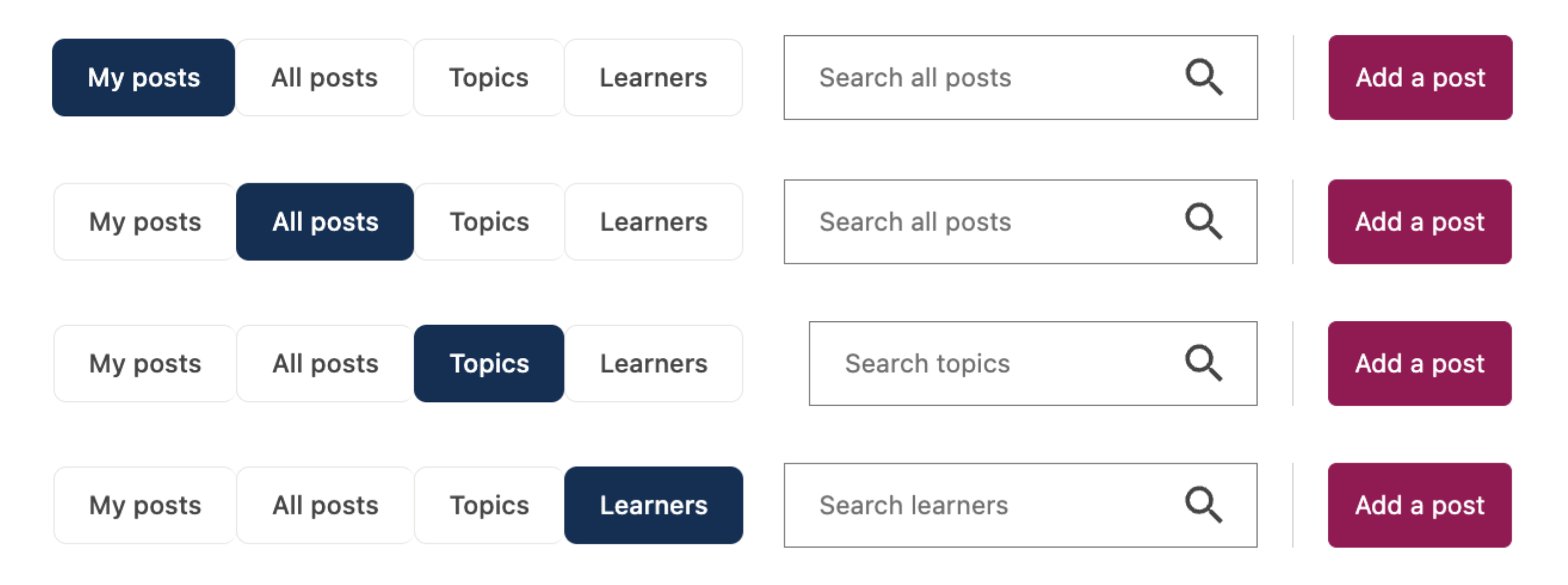
Task: Switch to My posts in row with Topics active
Action: (145, 363)
